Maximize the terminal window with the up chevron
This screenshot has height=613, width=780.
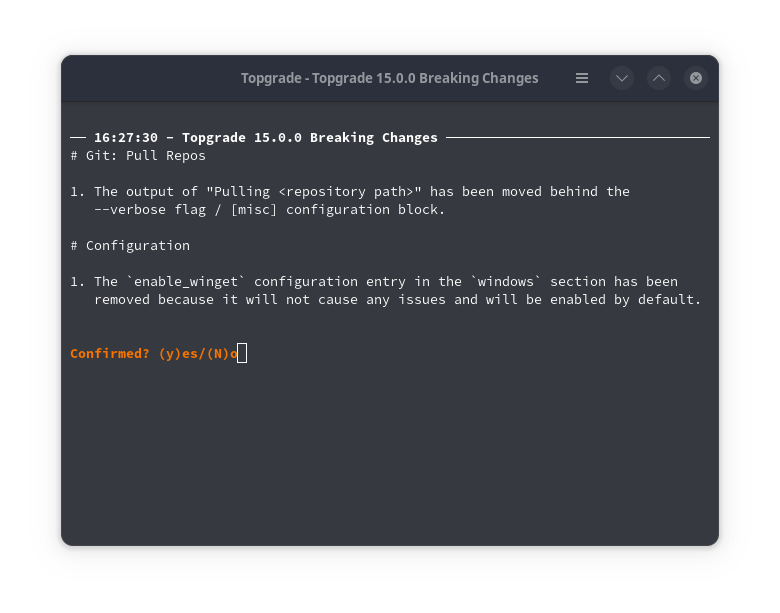pyautogui.click(x=658, y=78)
